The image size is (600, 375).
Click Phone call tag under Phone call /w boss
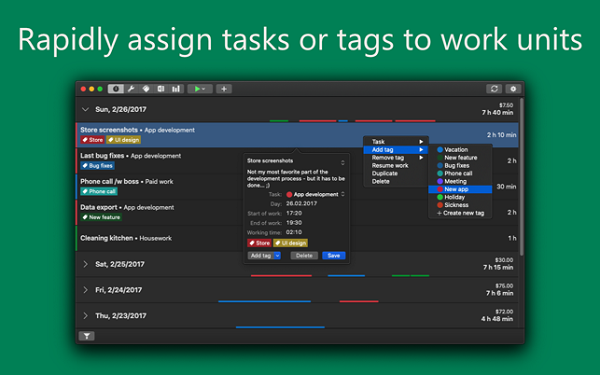pyautogui.click(x=99, y=191)
